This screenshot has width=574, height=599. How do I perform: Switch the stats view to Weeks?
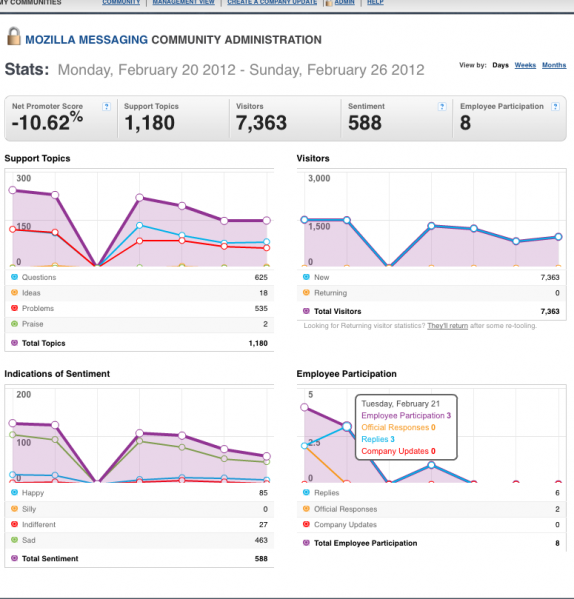[x=525, y=65]
